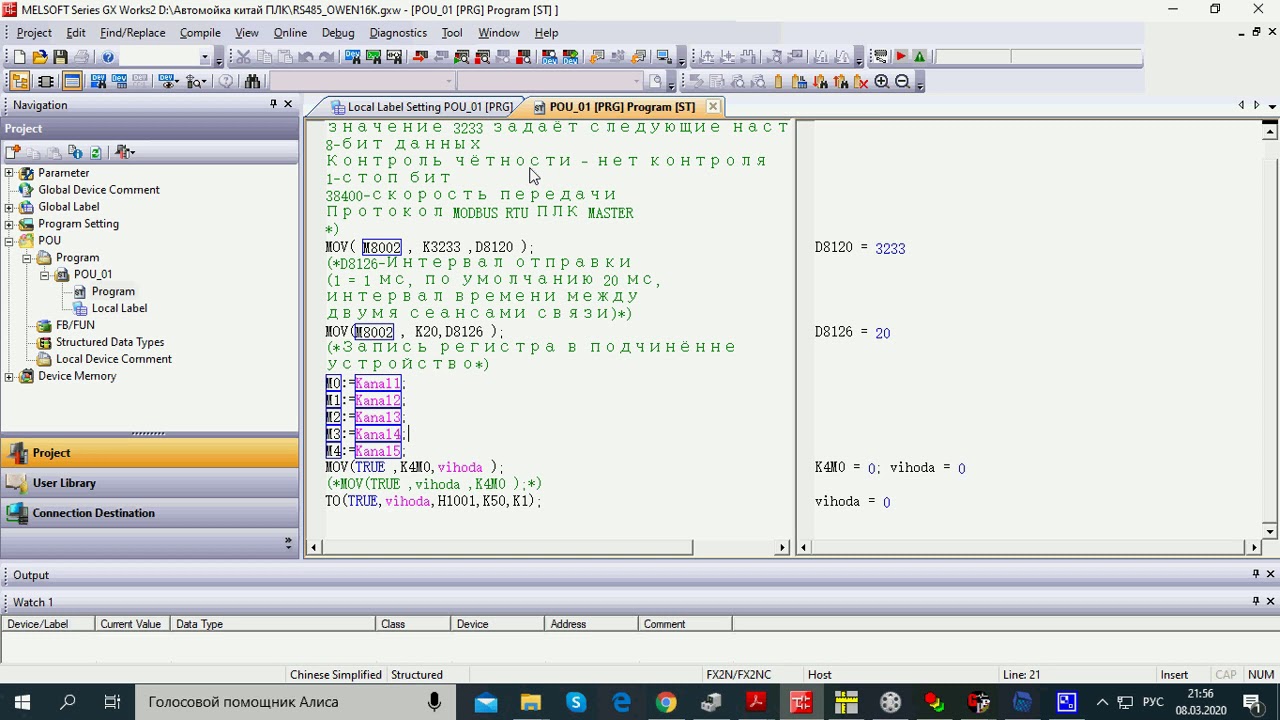Collapse the POU_01 tree node

pos(45,275)
